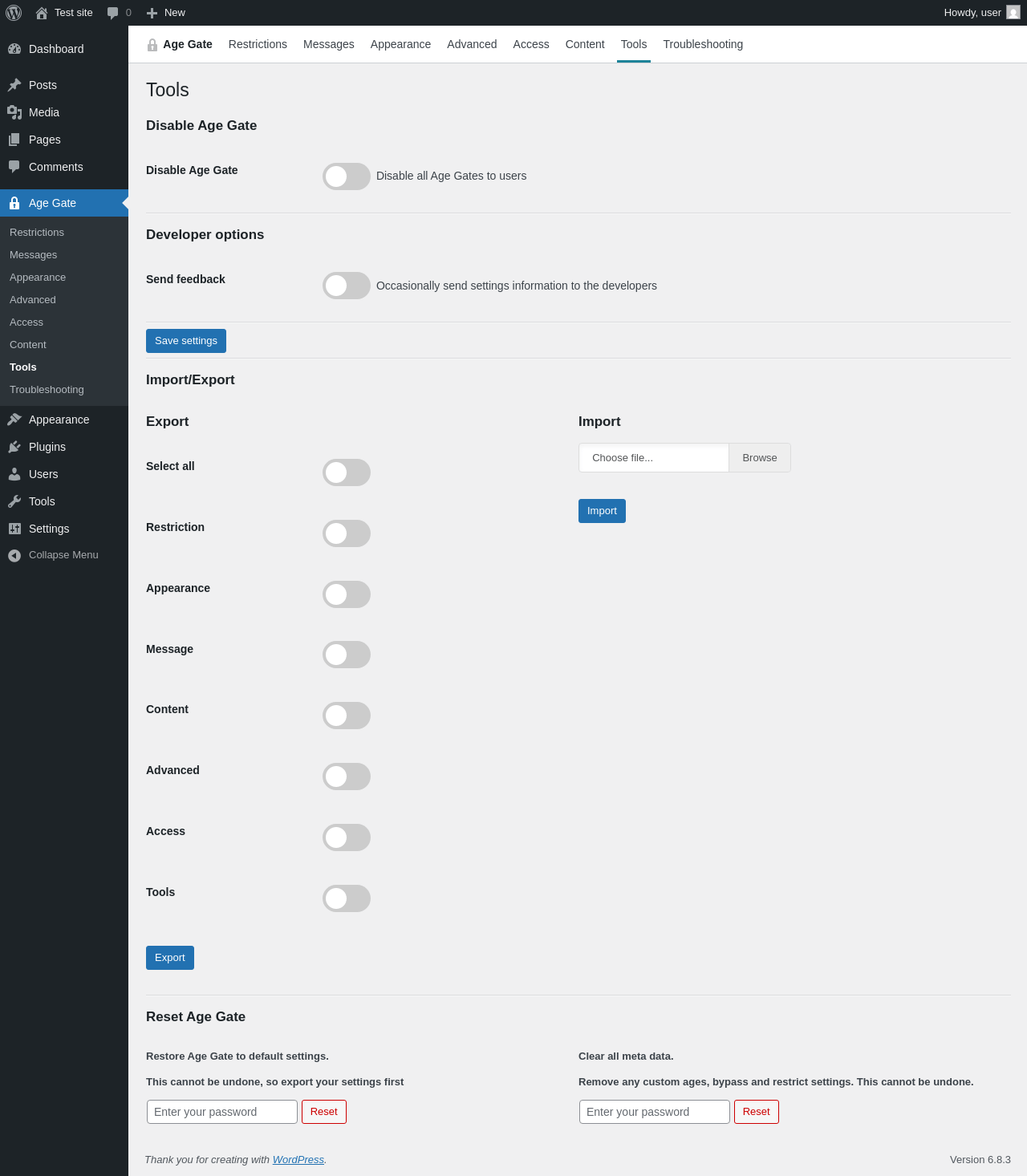The height and width of the screenshot is (1176, 1027).
Task: Select the Tools tab in header
Action: [634, 44]
